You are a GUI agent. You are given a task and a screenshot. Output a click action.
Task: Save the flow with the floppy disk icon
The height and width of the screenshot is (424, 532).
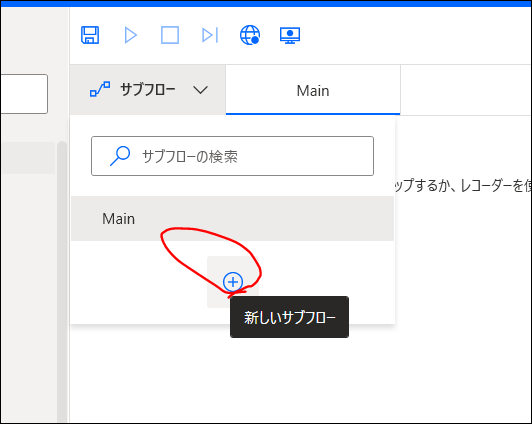pyautogui.click(x=90, y=35)
